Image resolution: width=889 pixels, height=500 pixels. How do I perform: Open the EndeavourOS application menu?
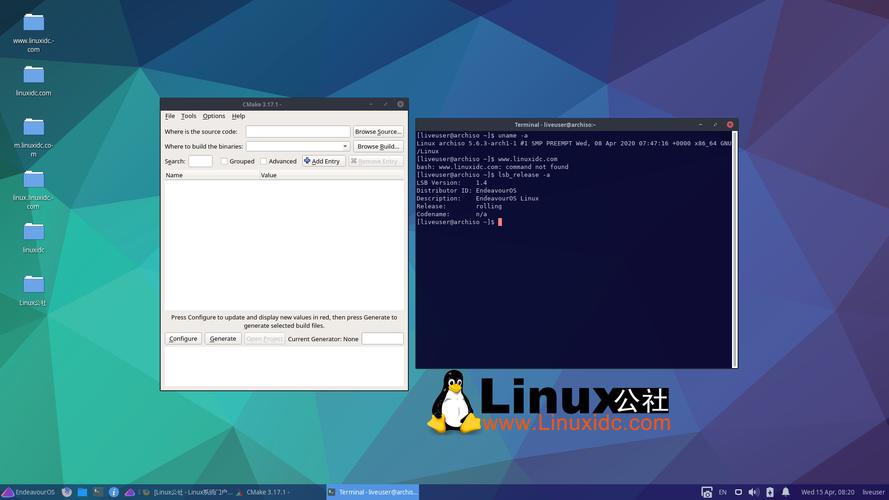[28, 492]
